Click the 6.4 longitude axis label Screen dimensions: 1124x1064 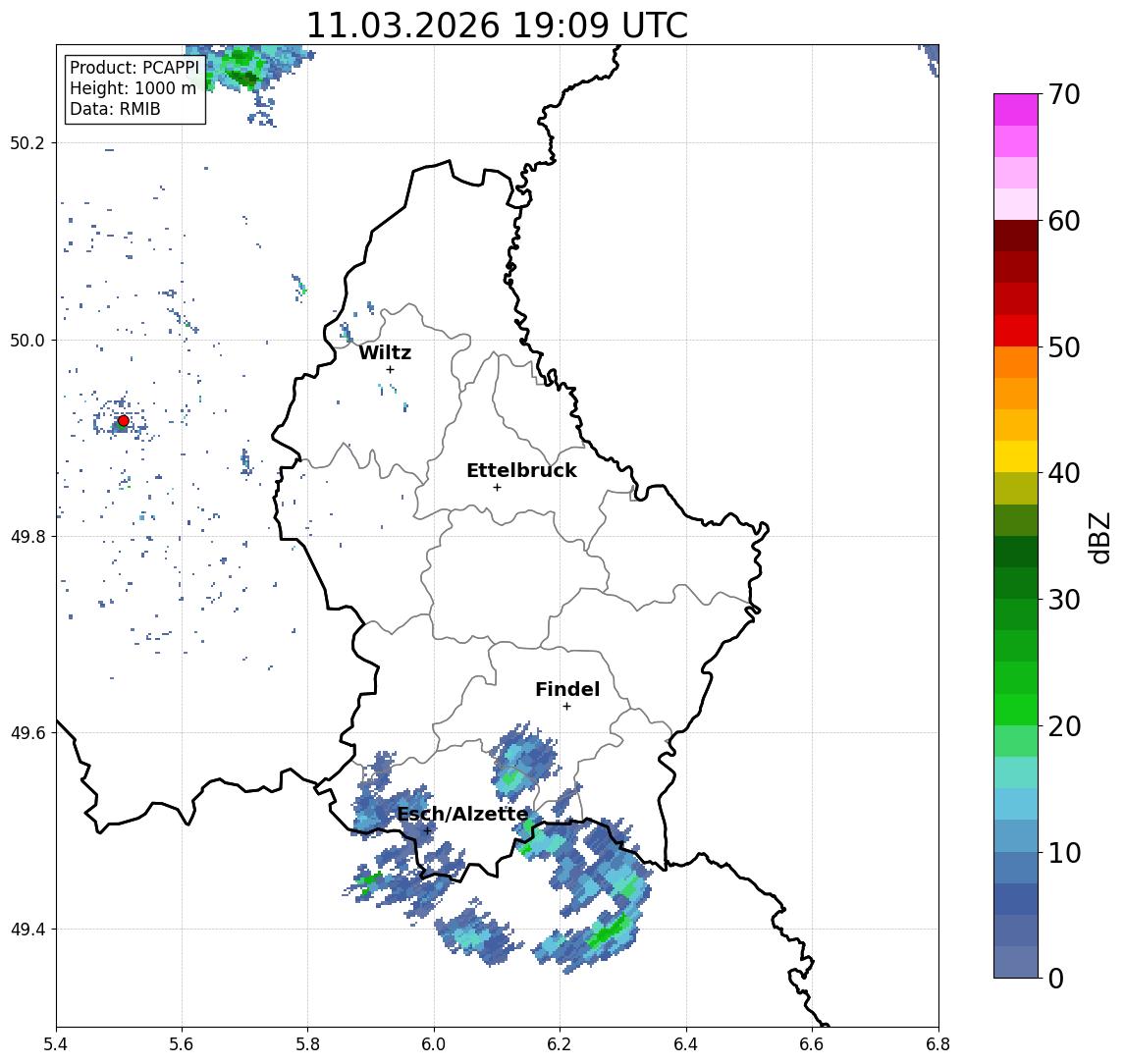tap(686, 1044)
